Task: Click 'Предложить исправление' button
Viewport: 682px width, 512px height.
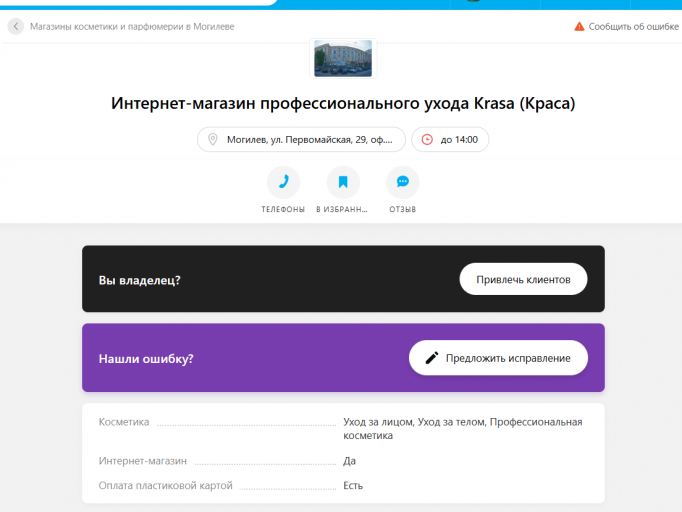Action: coord(498,358)
